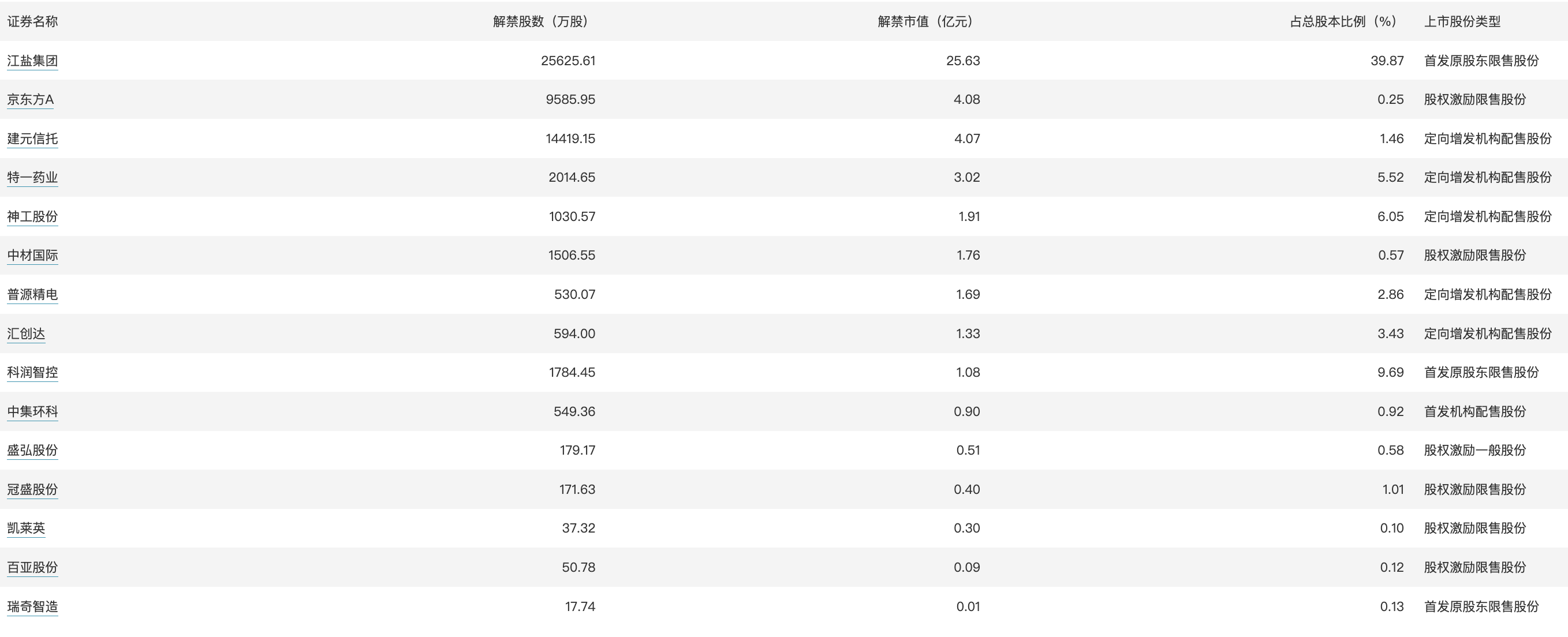
Task: Click the 37.32 shares cell
Action: point(578,528)
